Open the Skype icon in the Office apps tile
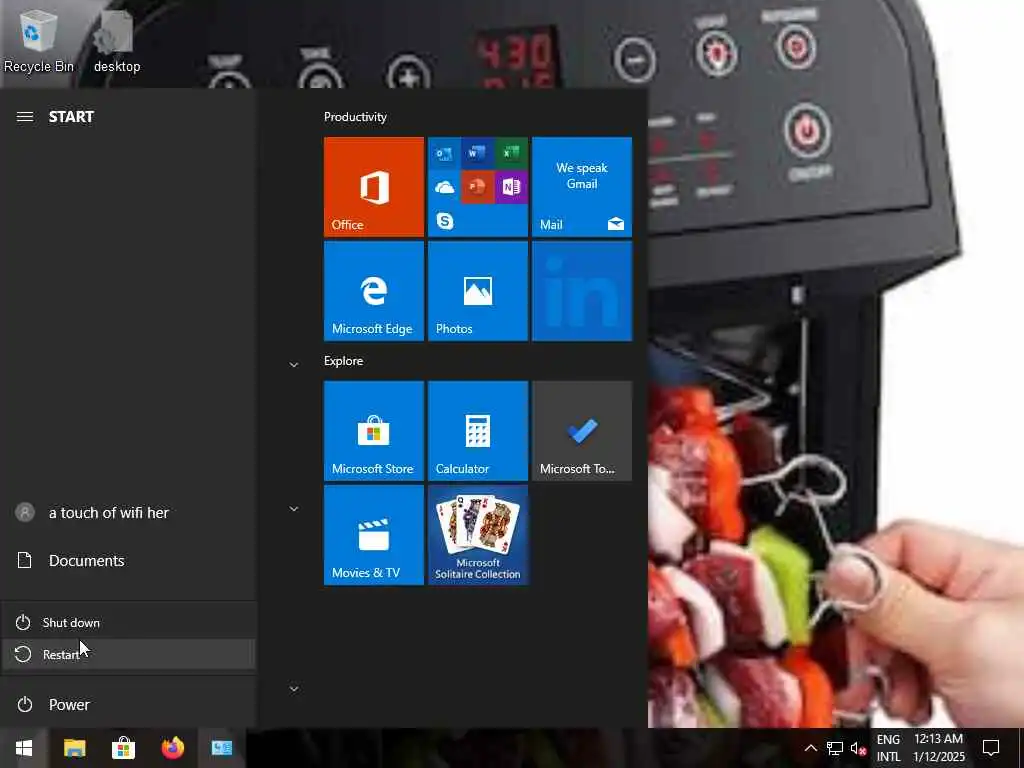The height and width of the screenshot is (768, 1024). tap(445, 221)
